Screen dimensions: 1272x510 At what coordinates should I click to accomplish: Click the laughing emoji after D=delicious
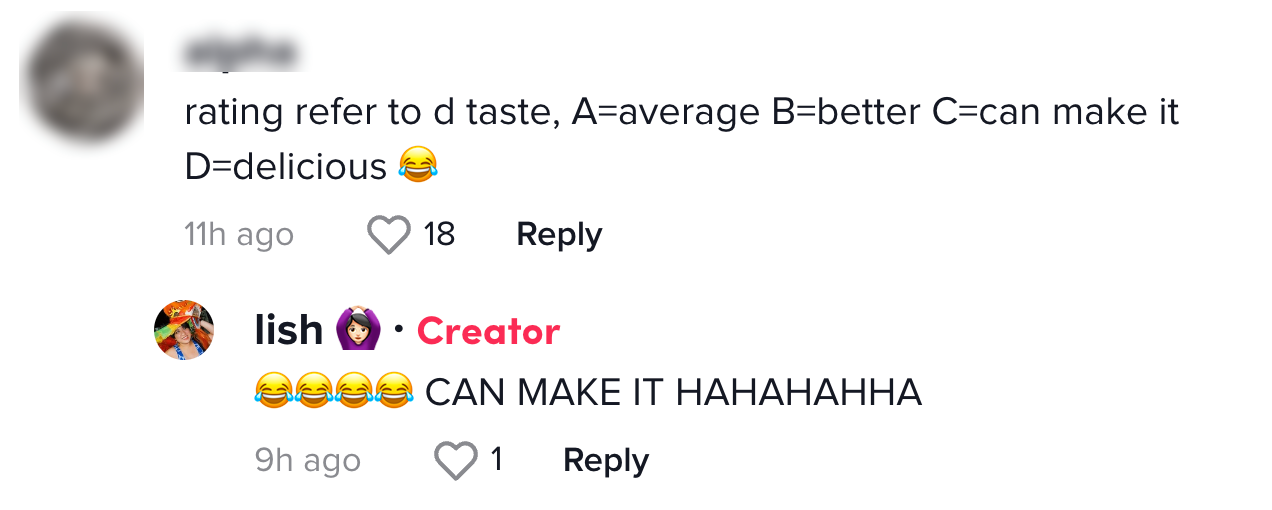(418, 165)
